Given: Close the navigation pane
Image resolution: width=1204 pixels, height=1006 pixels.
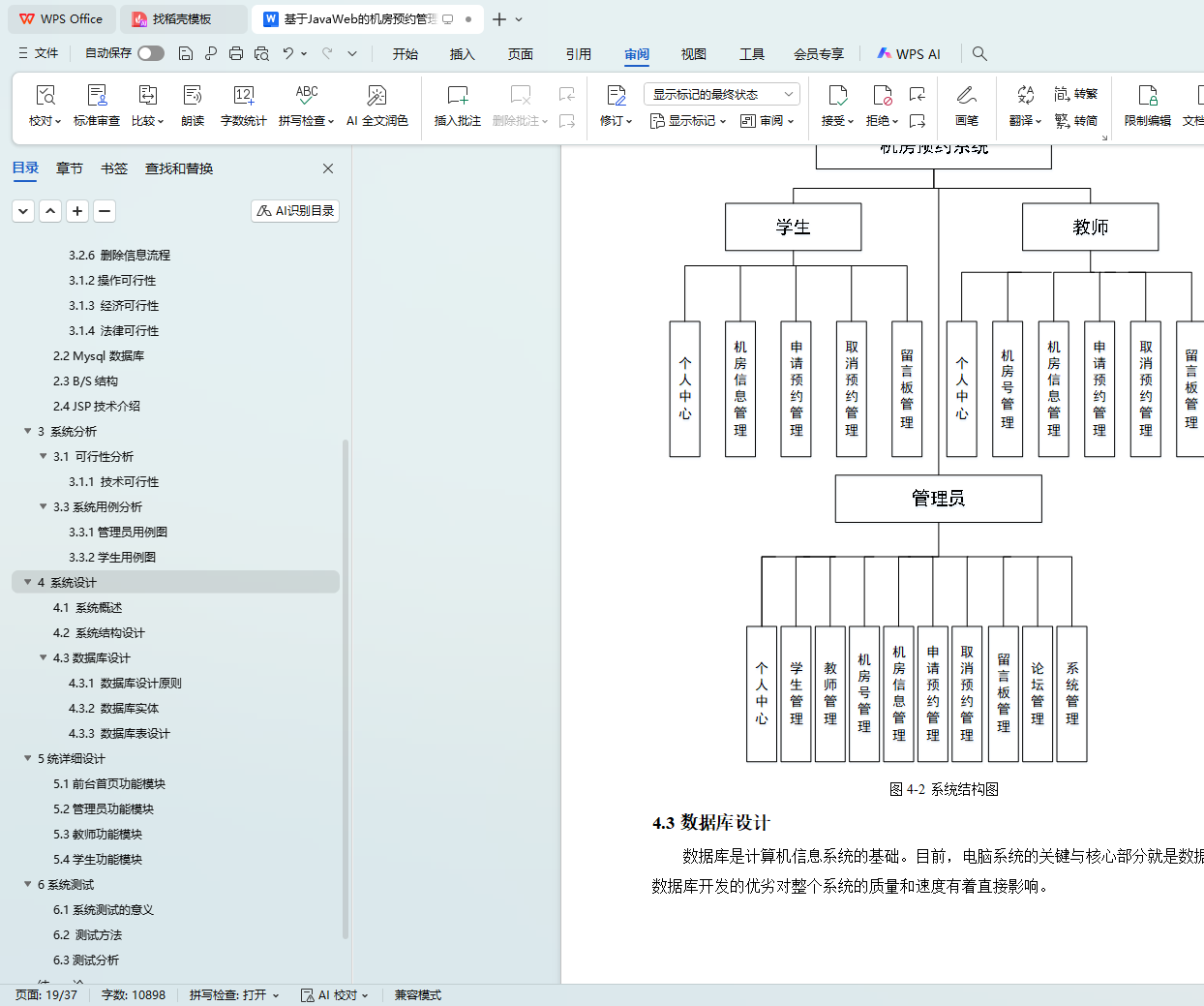Looking at the screenshot, I should [x=328, y=168].
